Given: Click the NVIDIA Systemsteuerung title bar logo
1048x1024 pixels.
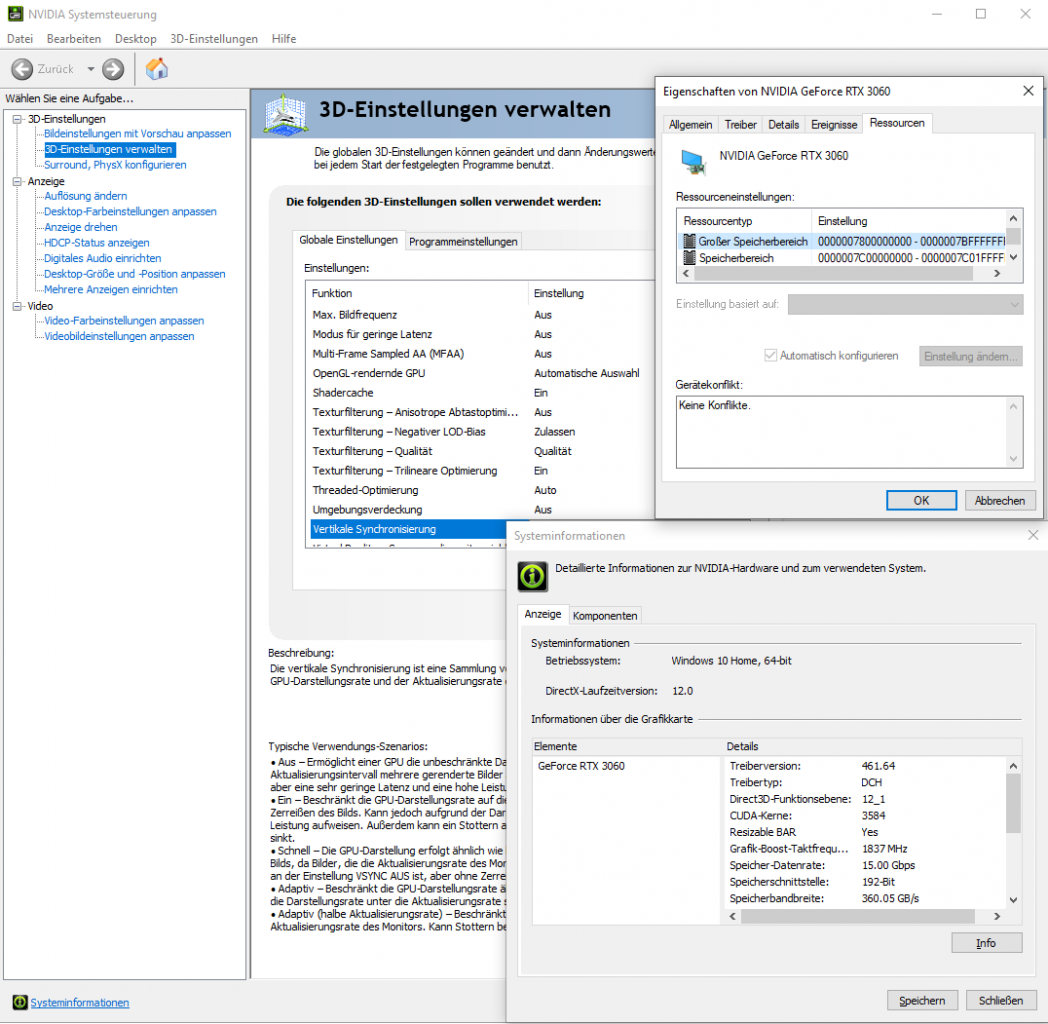Looking at the screenshot, I should [15, 14].
